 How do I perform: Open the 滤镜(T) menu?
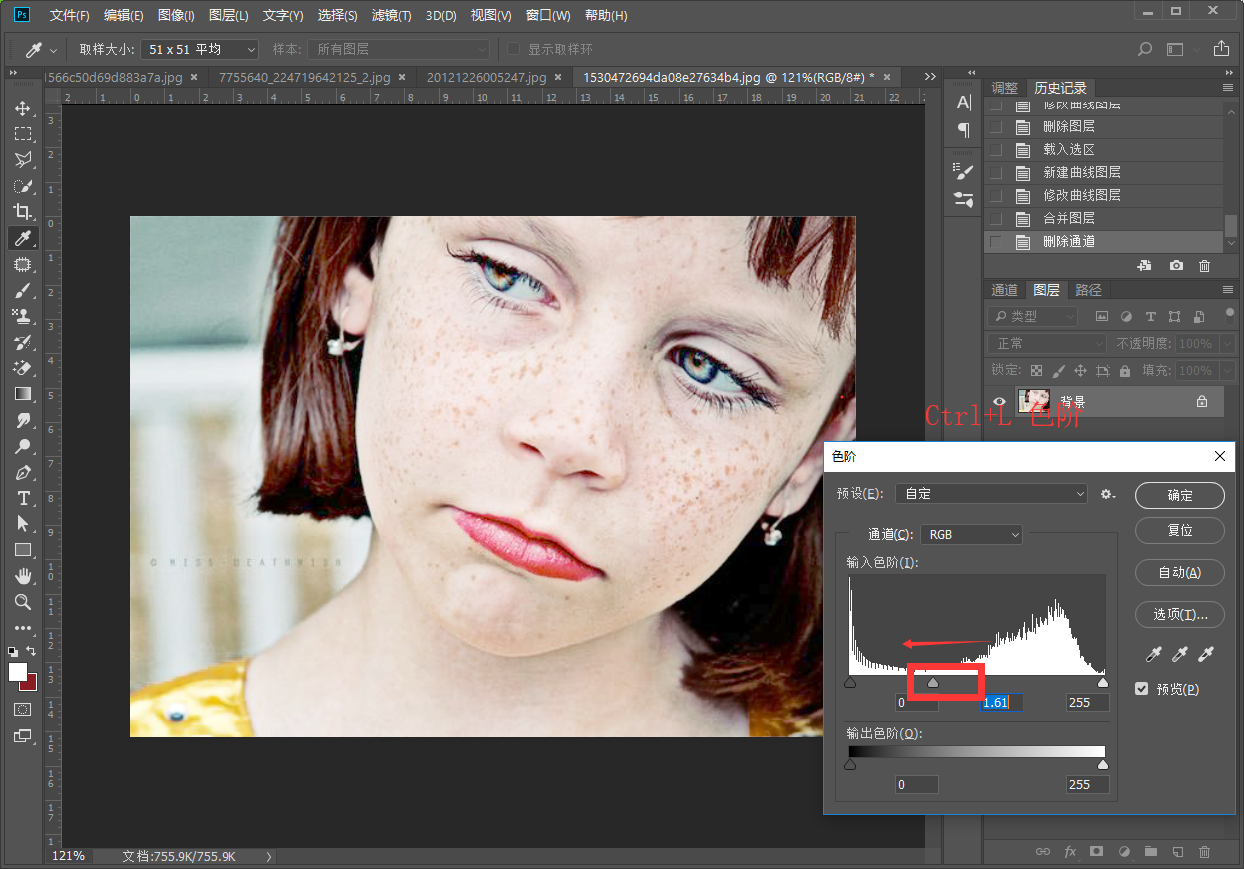(x=391, y=16)
